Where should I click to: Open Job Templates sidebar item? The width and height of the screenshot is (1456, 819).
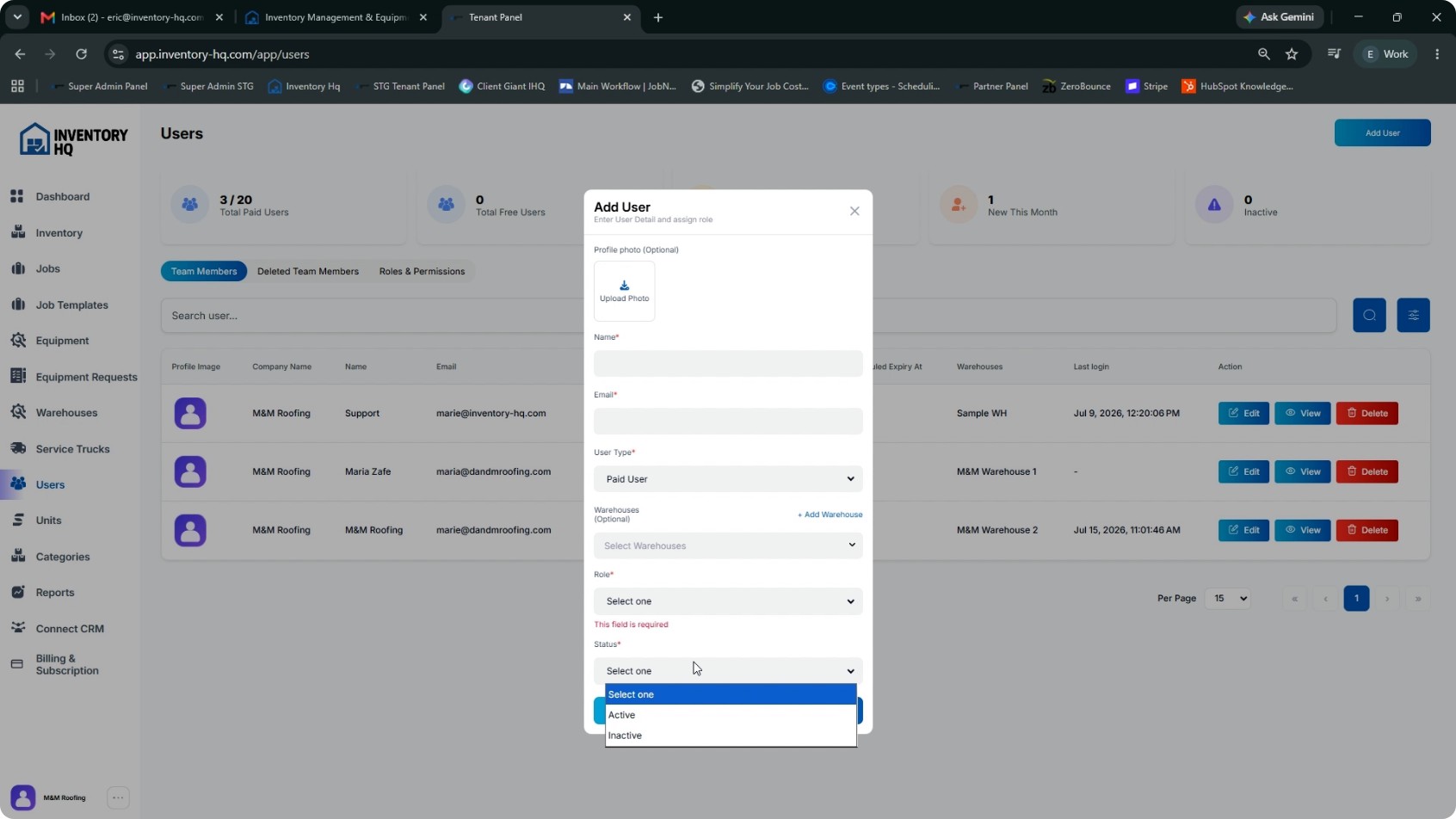point(71,305)
